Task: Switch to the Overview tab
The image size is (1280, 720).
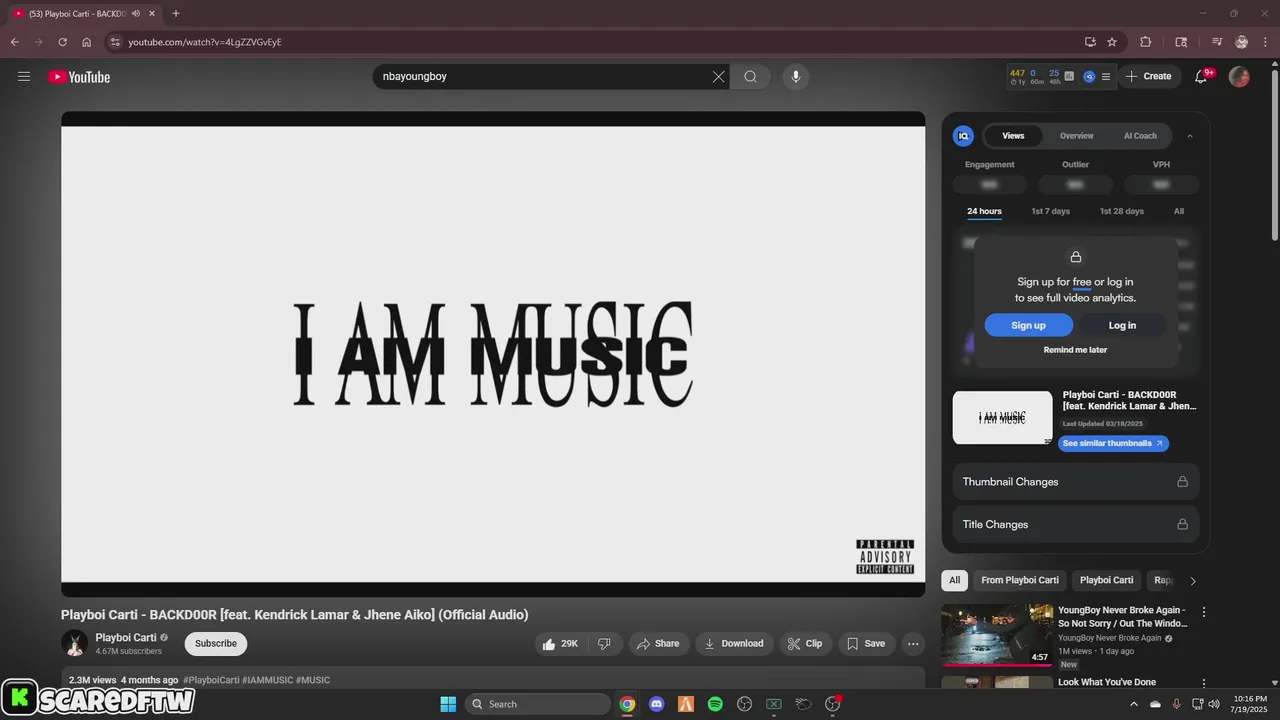Action: click(x=1077, y=136)
